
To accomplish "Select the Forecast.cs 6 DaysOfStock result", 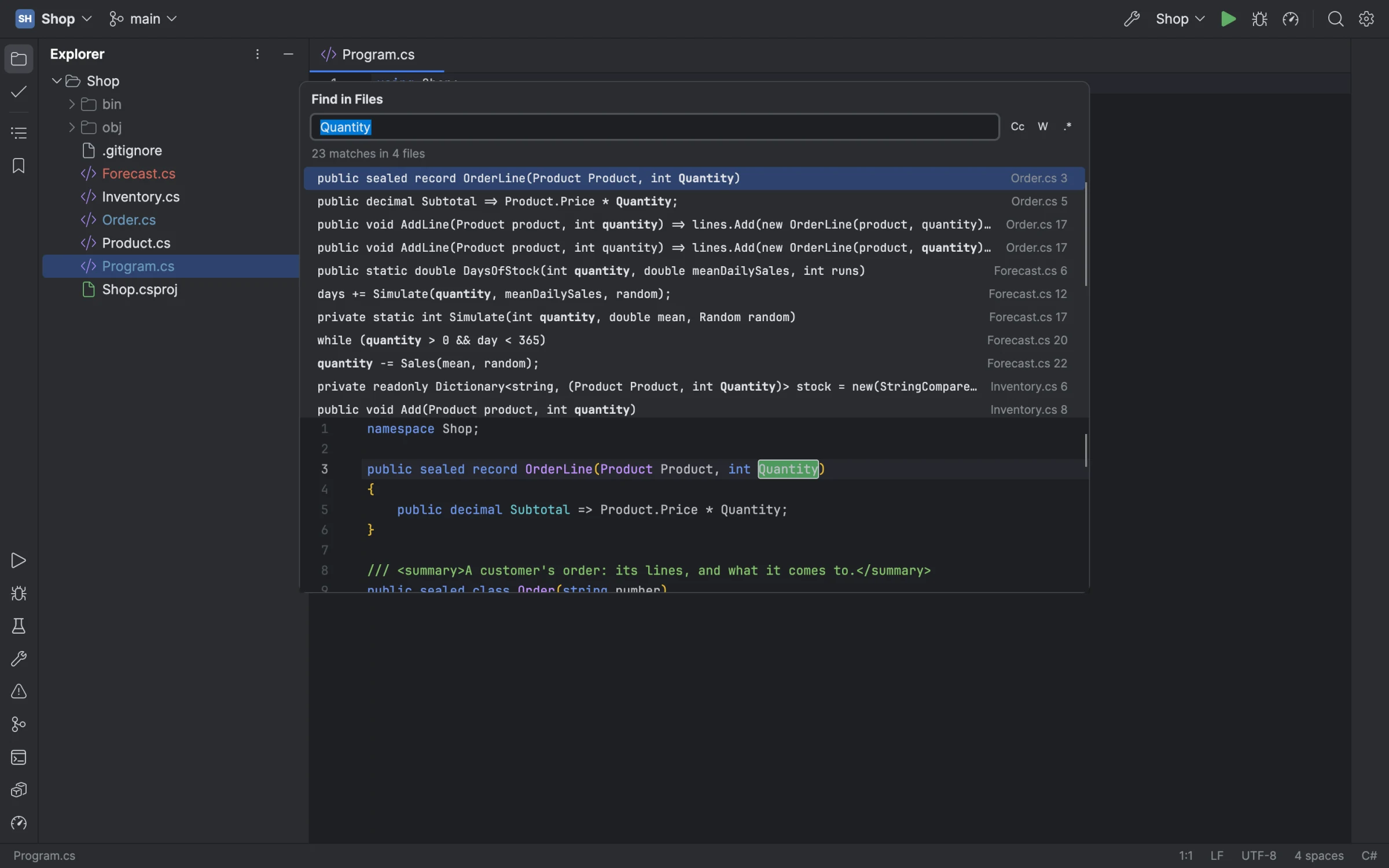I will [694, 271].
